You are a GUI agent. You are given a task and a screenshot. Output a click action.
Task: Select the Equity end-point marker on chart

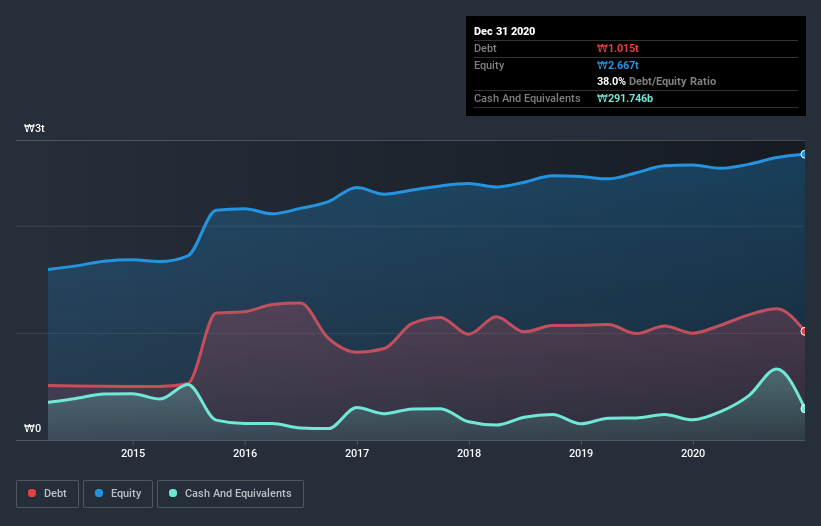(804, 154)
